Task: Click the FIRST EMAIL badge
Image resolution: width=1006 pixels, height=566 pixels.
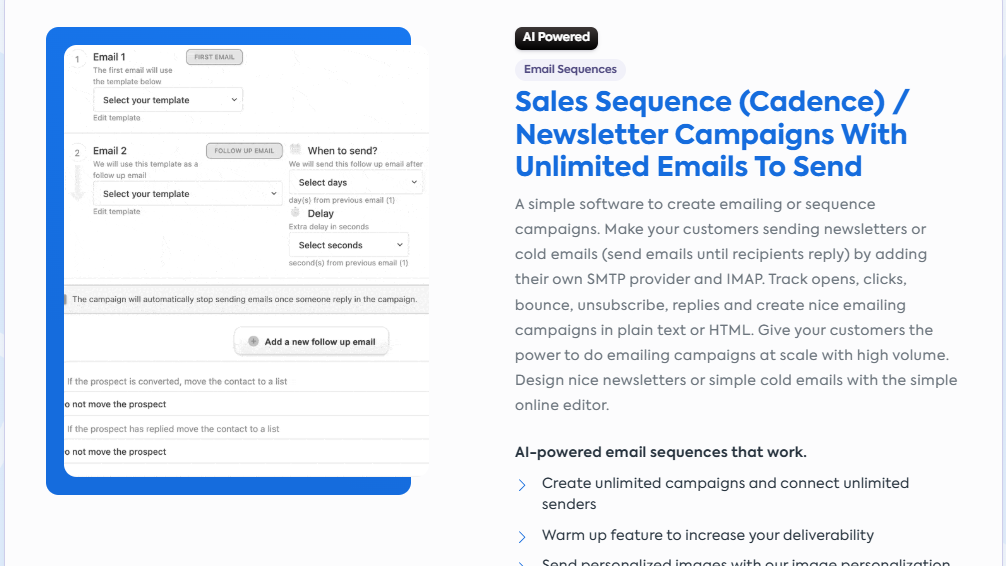Action: [x=214, y=57]
